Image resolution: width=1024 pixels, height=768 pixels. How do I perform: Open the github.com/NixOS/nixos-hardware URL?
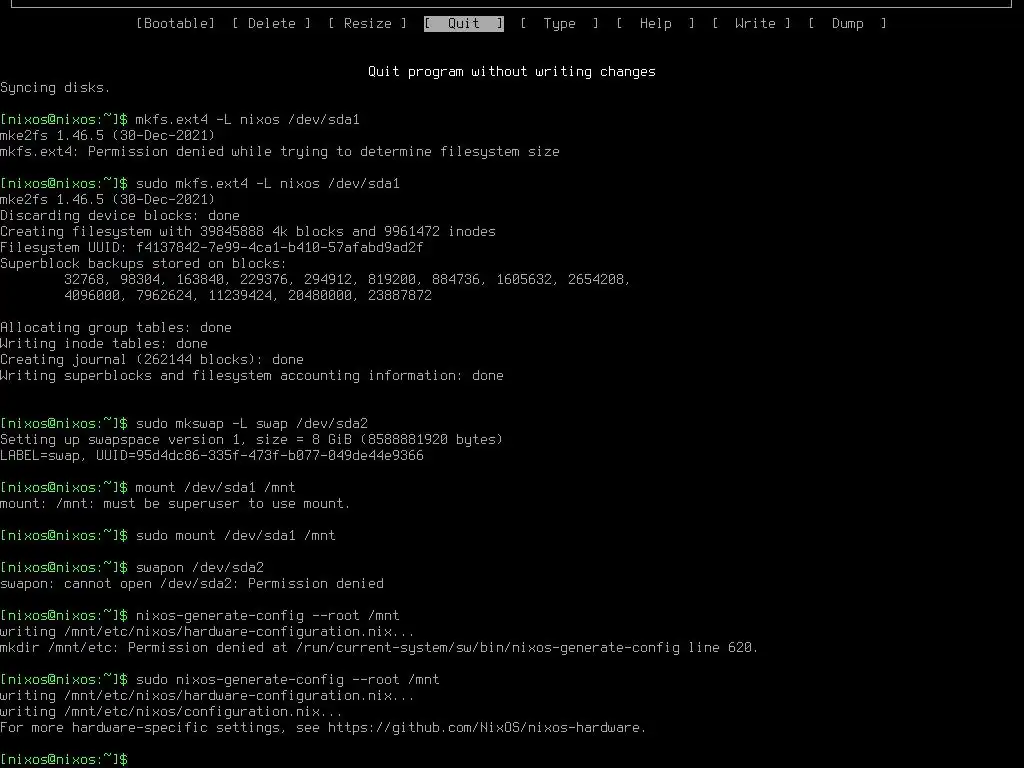(485, 728)
